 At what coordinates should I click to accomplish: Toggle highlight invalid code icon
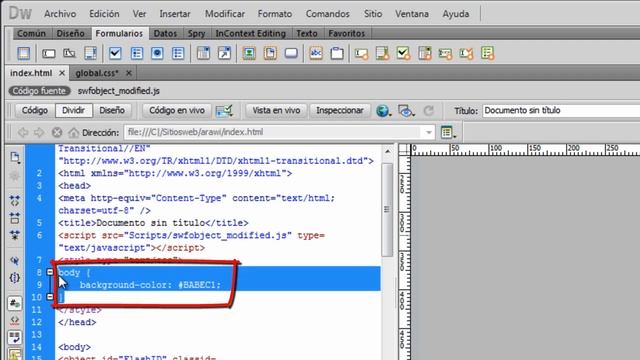(15, 320)
